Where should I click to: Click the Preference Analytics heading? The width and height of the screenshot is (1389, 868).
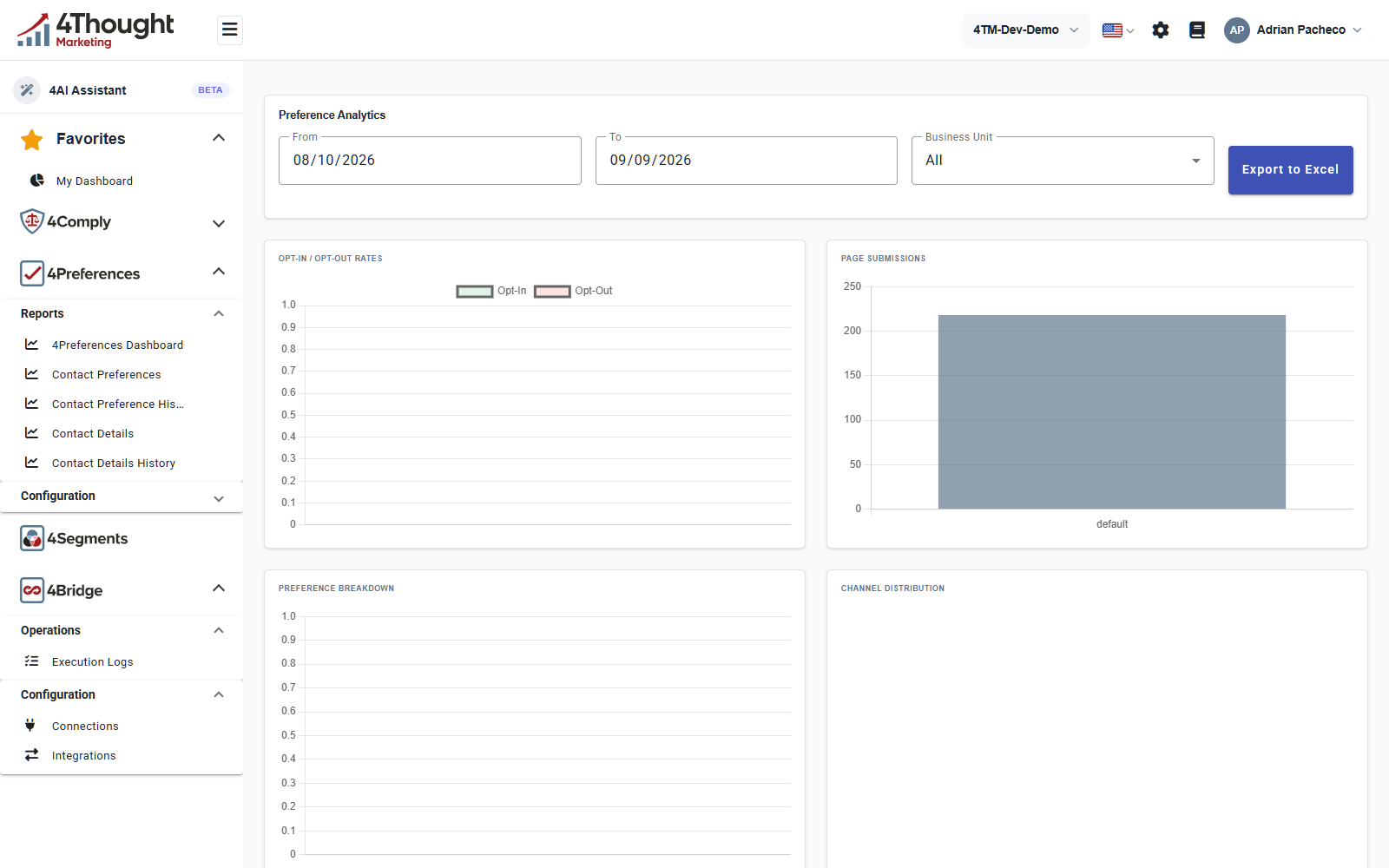pos(332,115)
